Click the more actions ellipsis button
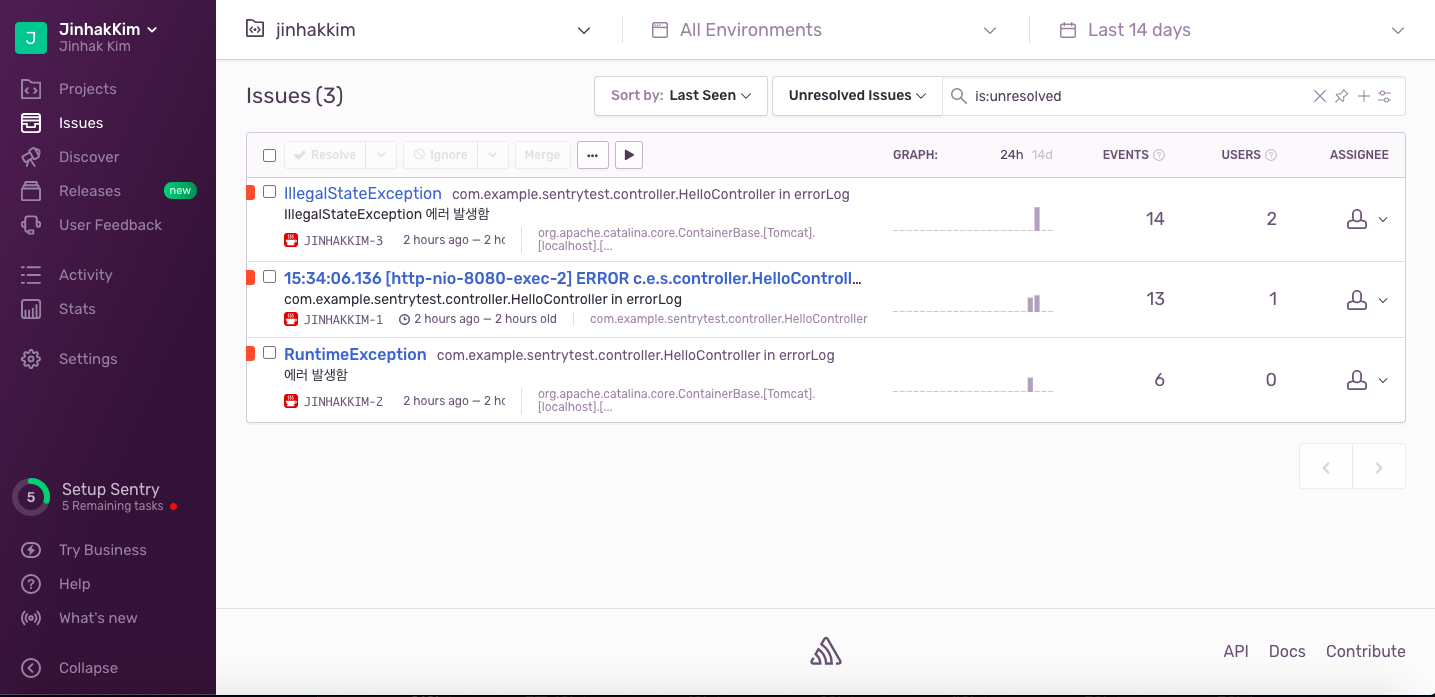Viewport: 1435px width, 697px height. coord(593,155)
